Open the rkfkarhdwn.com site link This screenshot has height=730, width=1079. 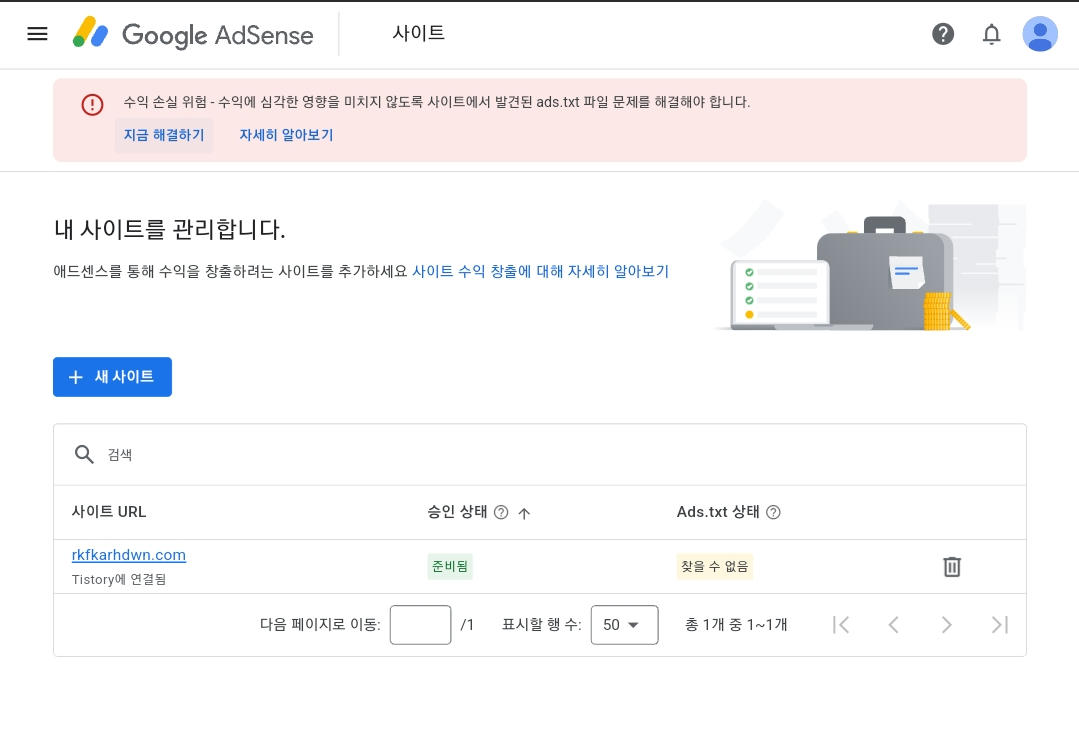click(x=128, y=555)
